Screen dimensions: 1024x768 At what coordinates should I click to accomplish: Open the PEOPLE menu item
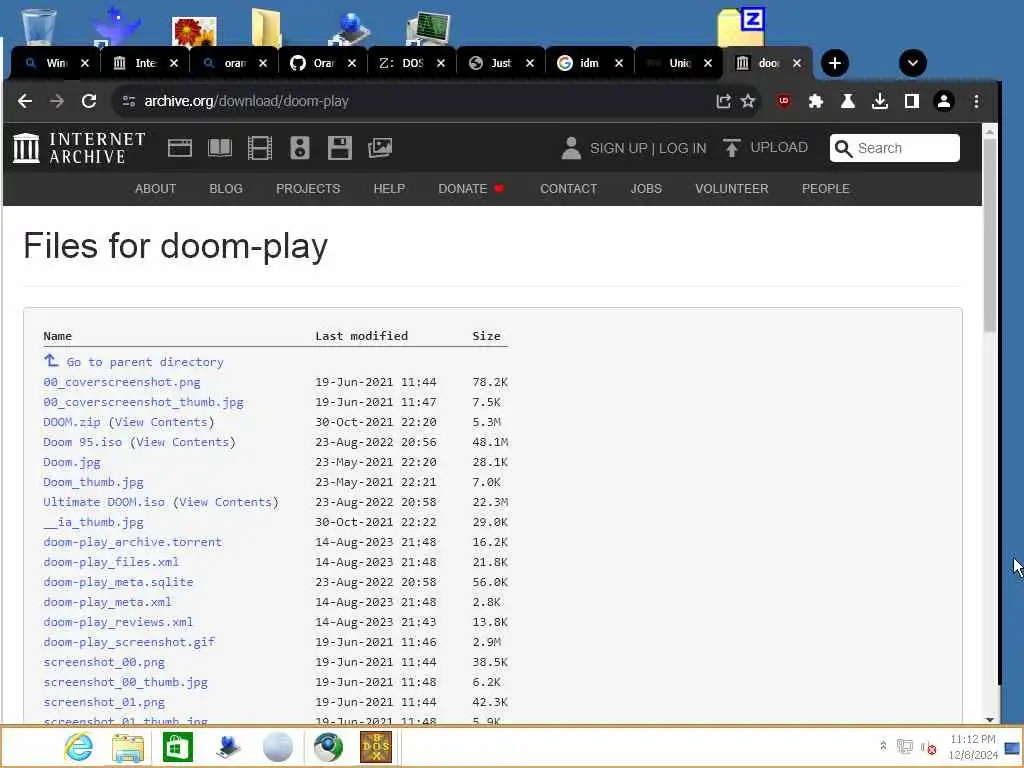[825, 189]
